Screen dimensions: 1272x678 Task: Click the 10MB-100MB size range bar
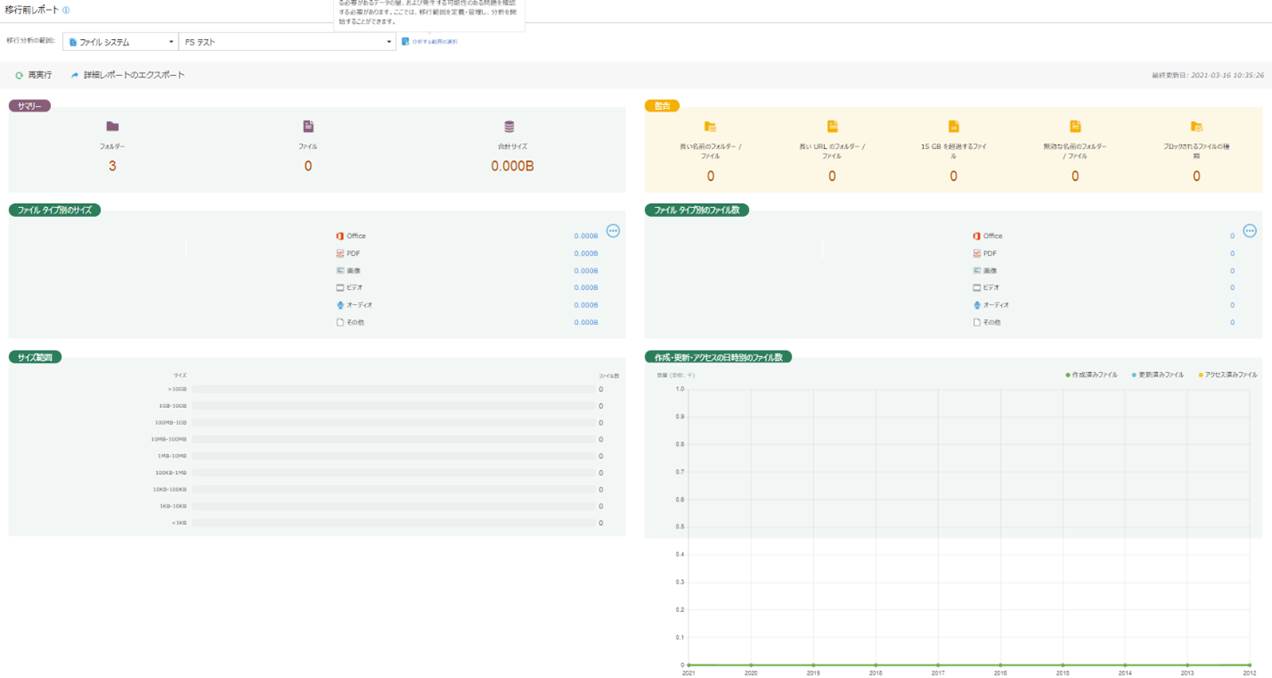[393, 439]
